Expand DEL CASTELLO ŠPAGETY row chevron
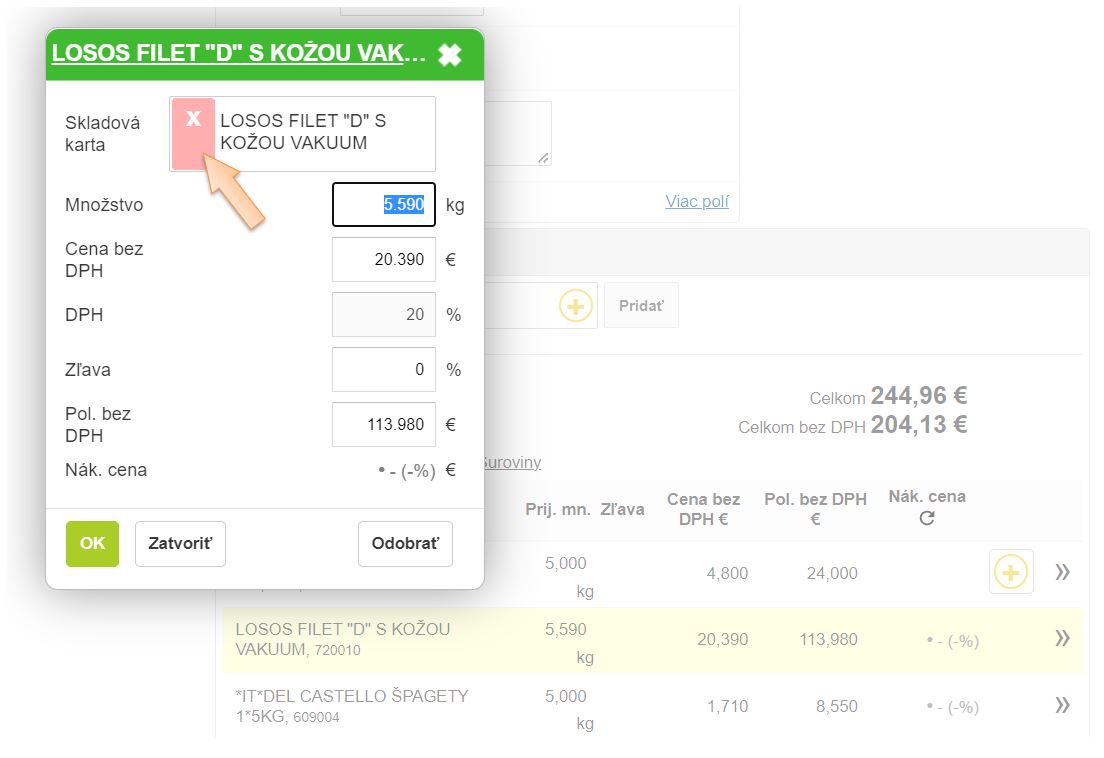1104x758 pixels. [1063, 706]
